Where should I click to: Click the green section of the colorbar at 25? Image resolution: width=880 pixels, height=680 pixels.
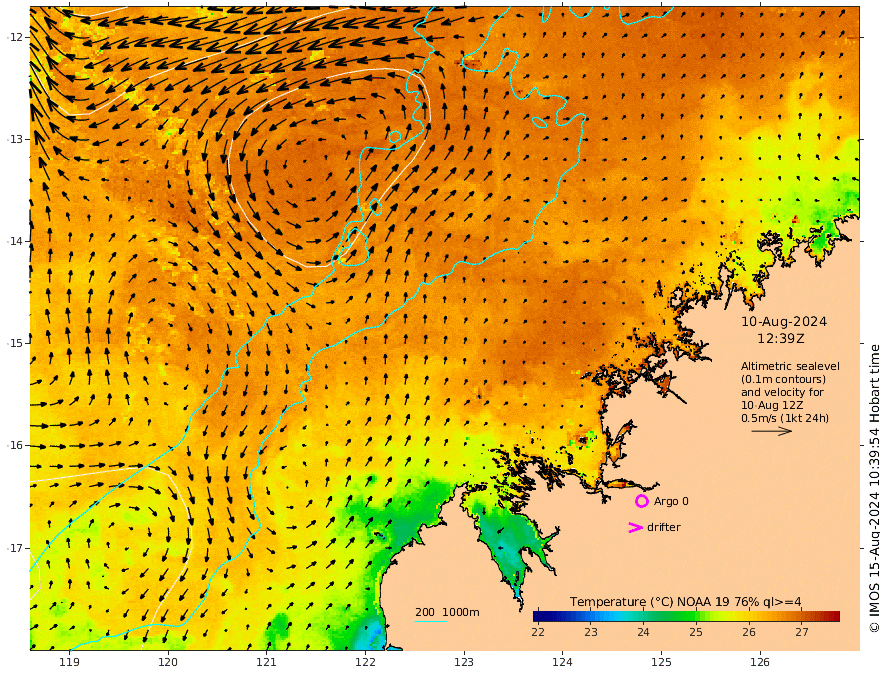[694, 616]
